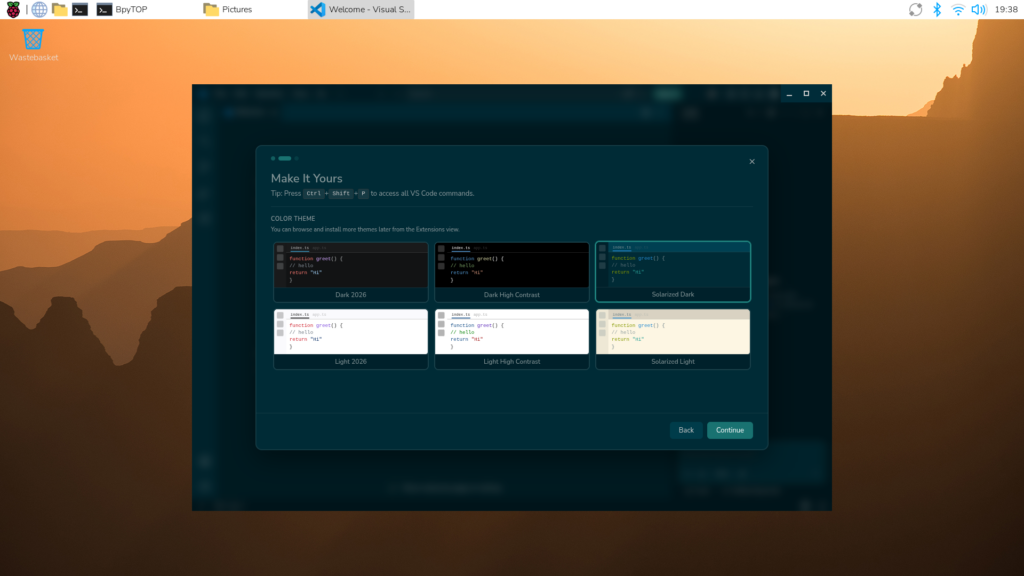Open the file manager folder icon
Screen dimensions: 1024x576
59,9
